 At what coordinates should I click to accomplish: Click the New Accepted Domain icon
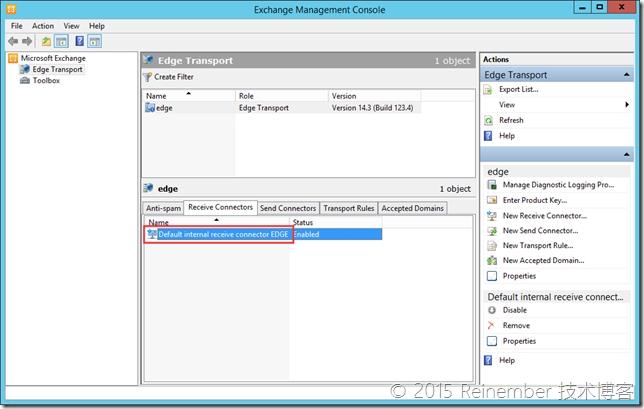tap(492, 260)
